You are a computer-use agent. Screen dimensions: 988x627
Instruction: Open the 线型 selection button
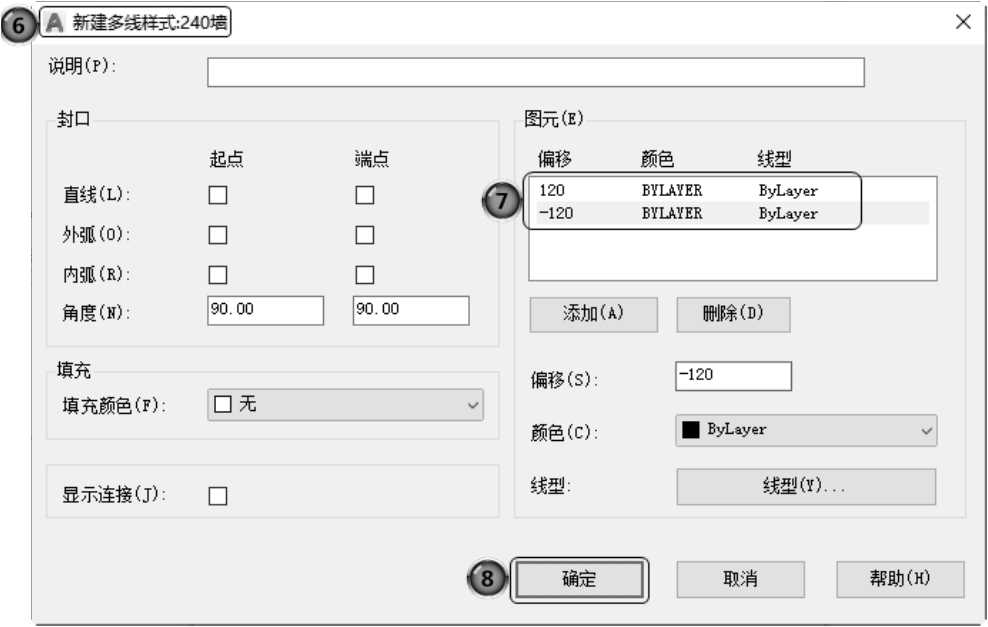coord(806,487)
